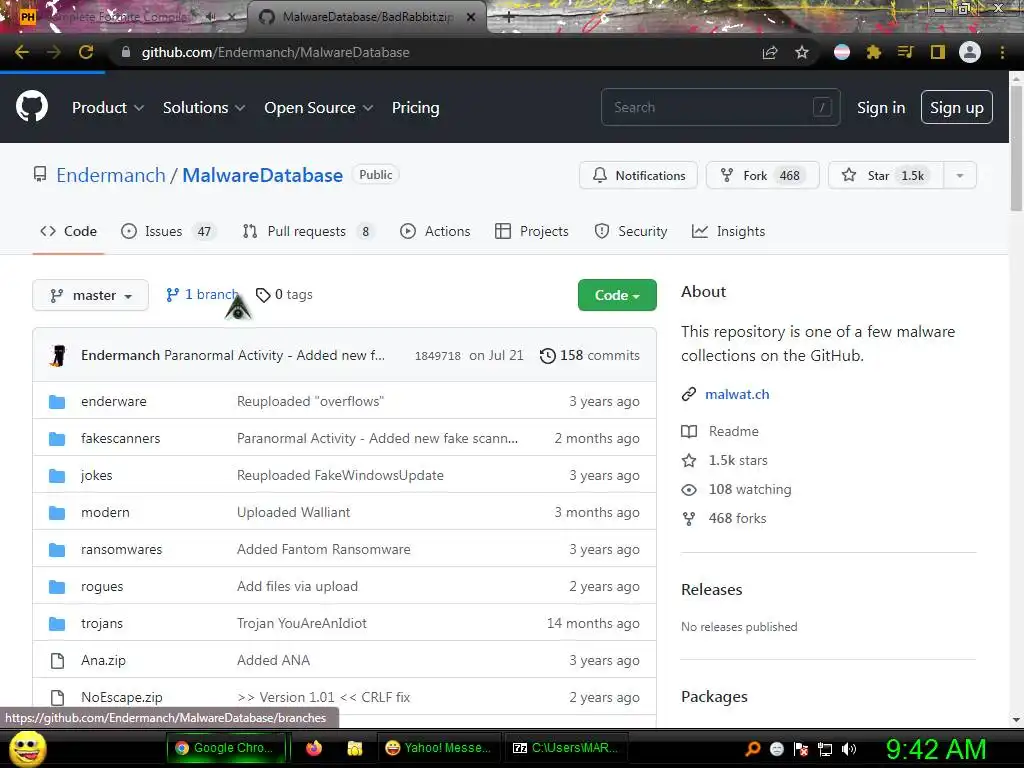The width and height of the screenshot is (1024, 768).
Task: Open the MalwareDatabase repository link
Action: [263, 175]
